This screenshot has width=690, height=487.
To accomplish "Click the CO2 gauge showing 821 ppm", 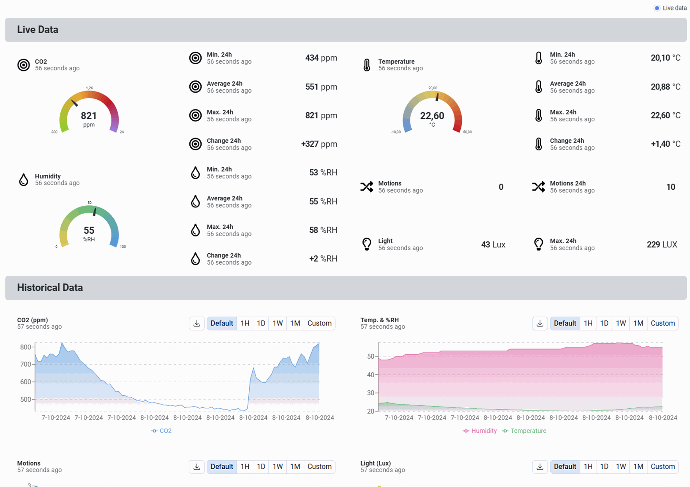I will pos(89,112).
